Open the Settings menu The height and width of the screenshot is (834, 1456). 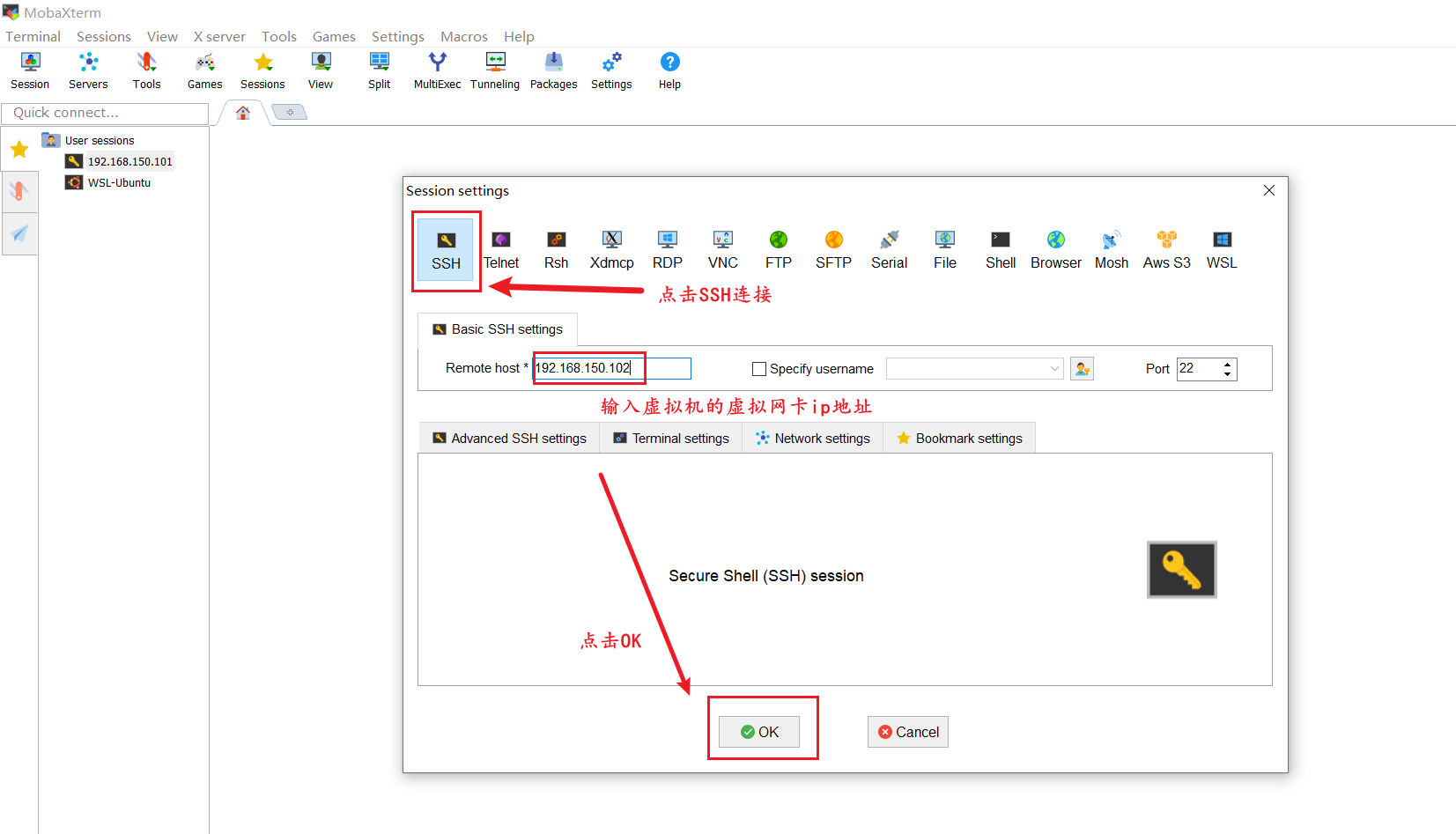click(x=398, y=37)
